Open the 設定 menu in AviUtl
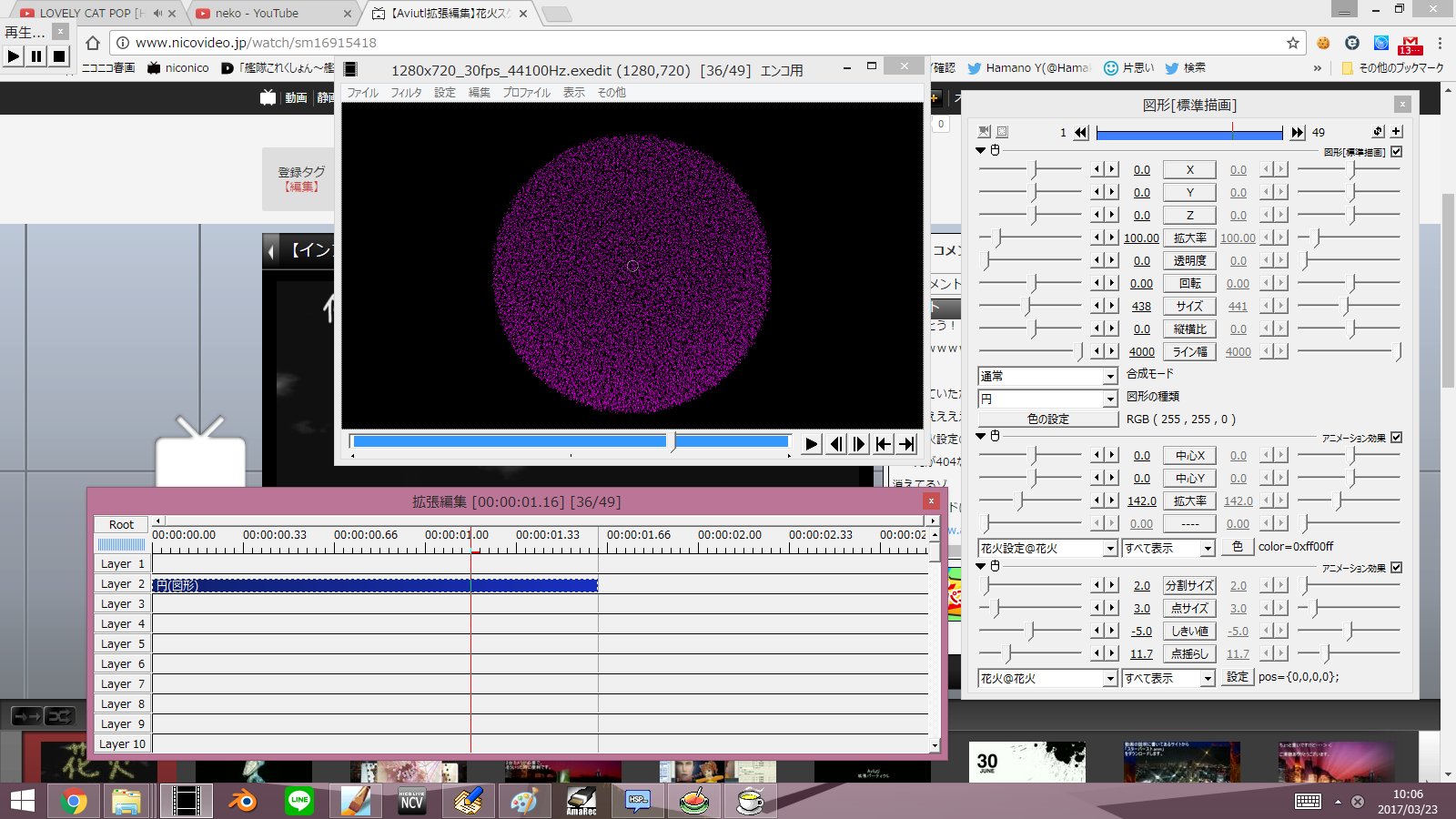Screen dimensions: 1456x819 coord(445,93)
